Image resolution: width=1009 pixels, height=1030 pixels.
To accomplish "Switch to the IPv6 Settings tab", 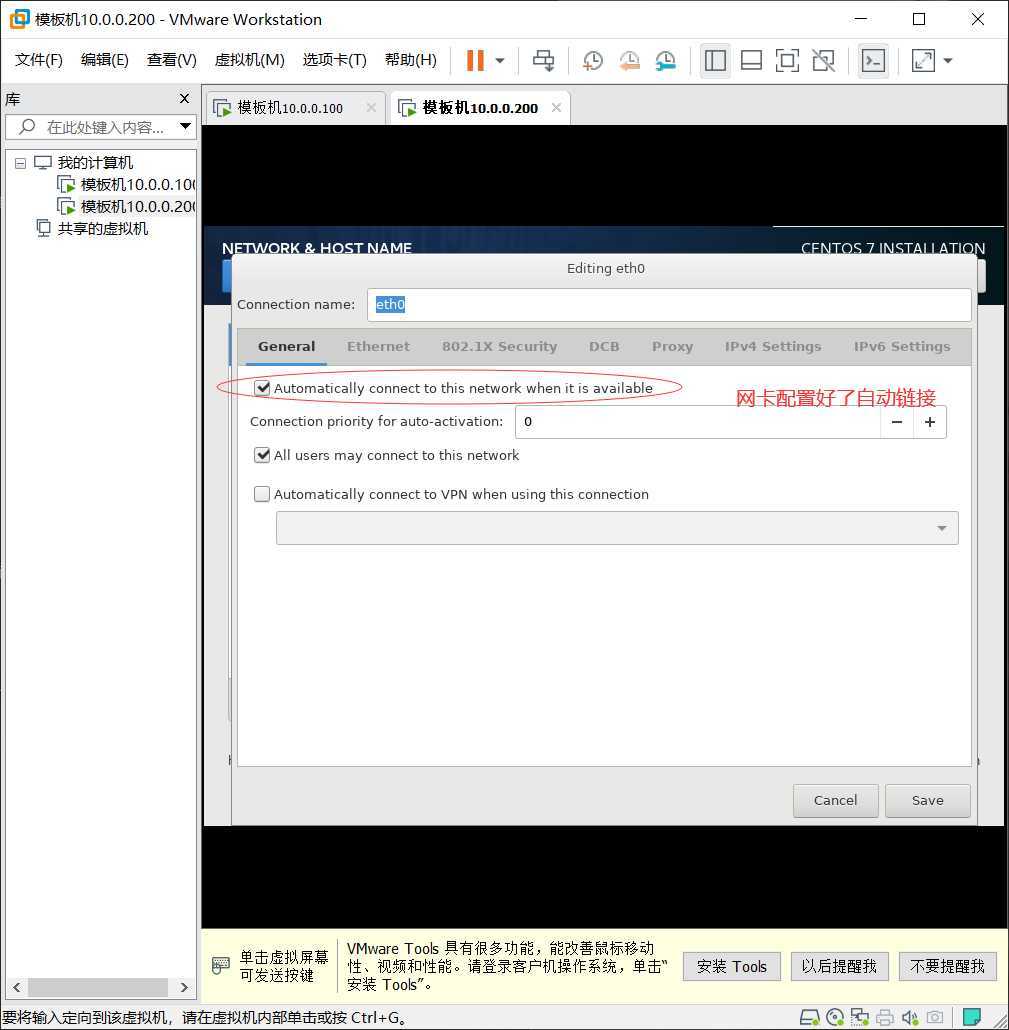I will point(902,346).
